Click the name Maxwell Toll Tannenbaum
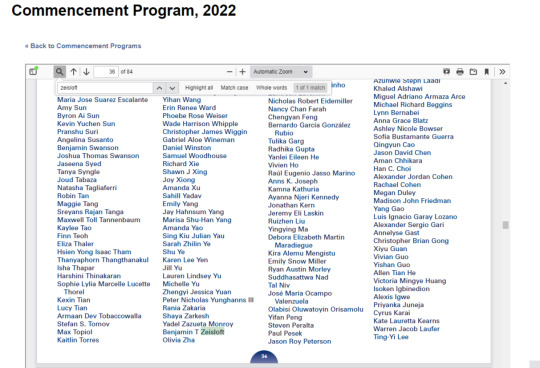 [99, 220]
